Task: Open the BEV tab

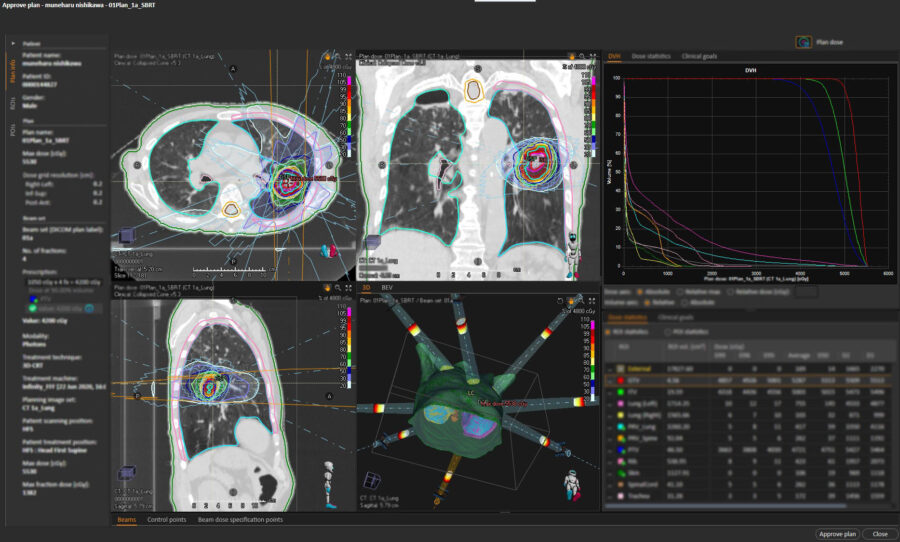Action: (387, 287)
